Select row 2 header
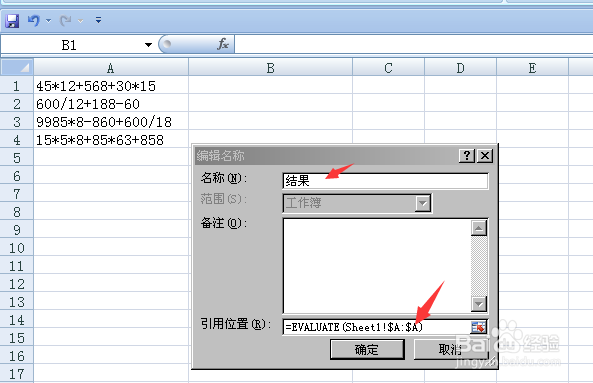The image size is (593, 383). pos(17,104)
